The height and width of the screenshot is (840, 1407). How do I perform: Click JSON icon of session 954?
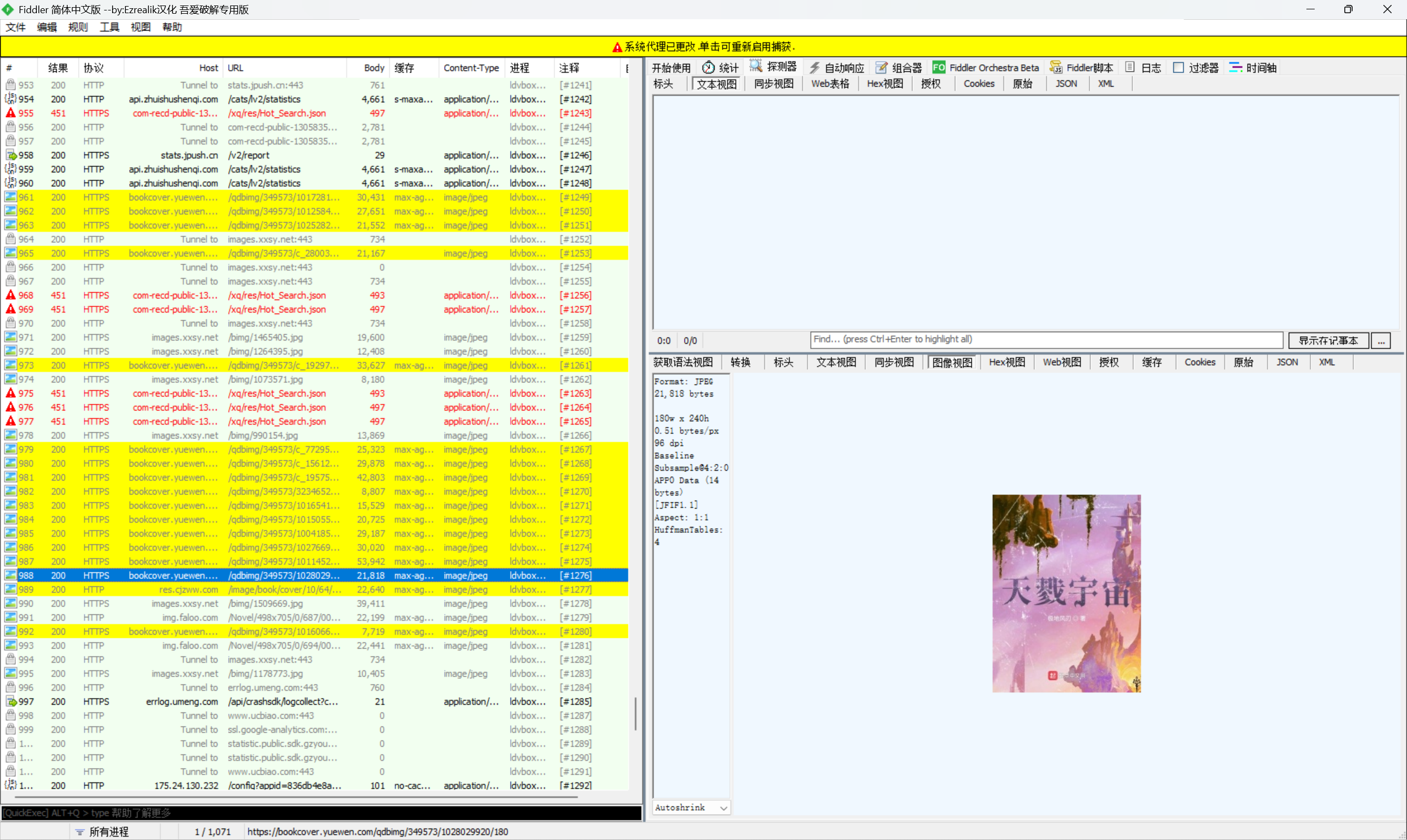(x=11, y=98)
